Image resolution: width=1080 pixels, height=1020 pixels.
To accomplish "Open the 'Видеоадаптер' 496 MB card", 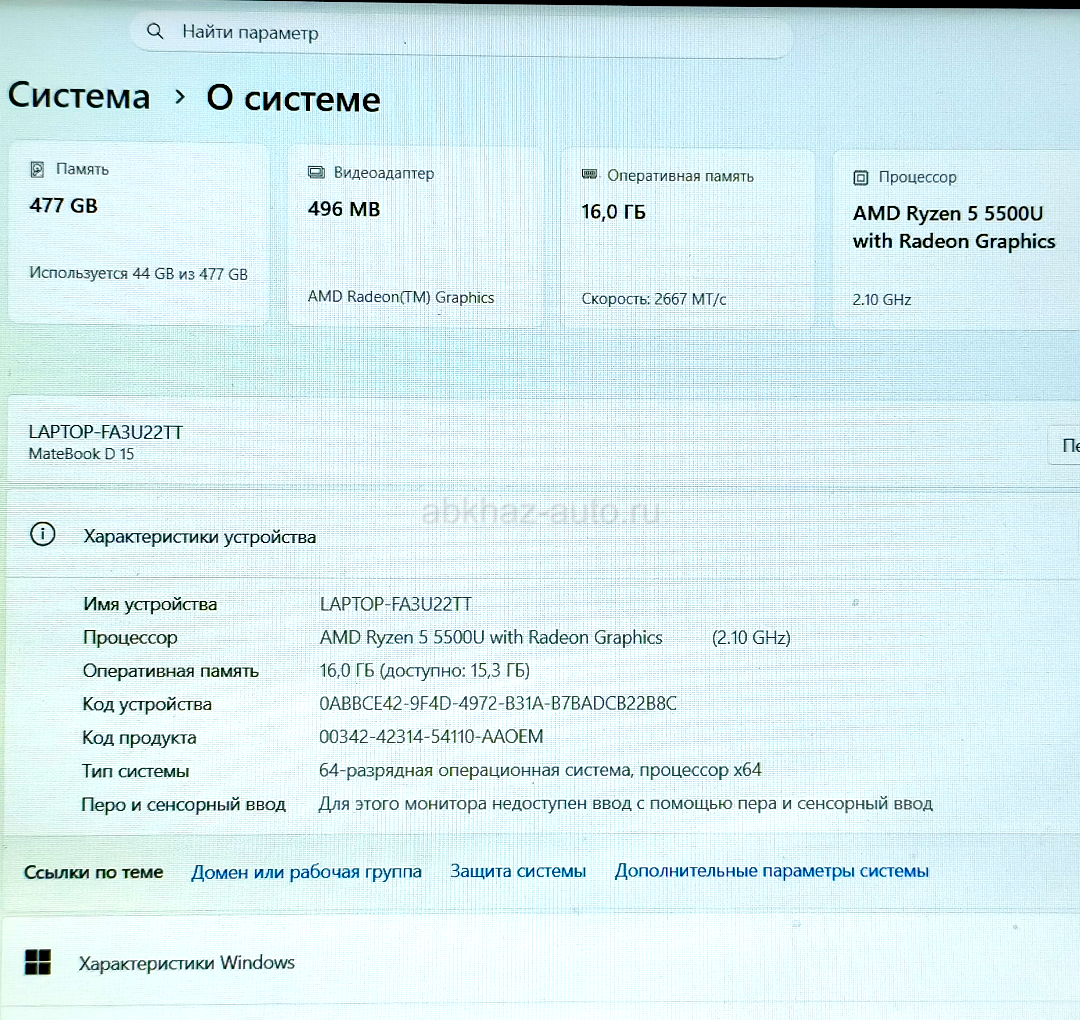I will pyautogui.click(x=415, y=236).
